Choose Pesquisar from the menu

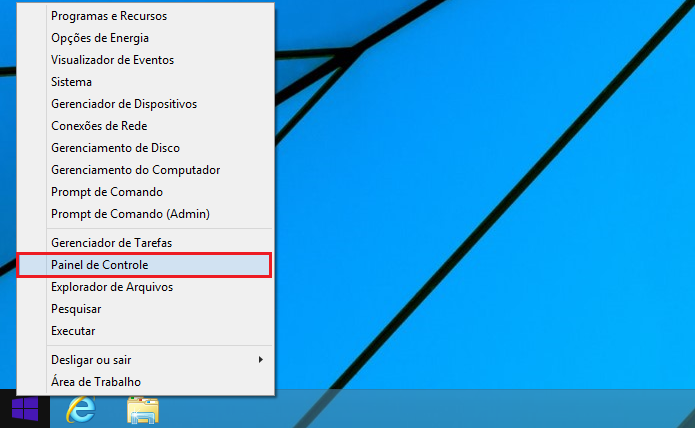pos(145,309)
